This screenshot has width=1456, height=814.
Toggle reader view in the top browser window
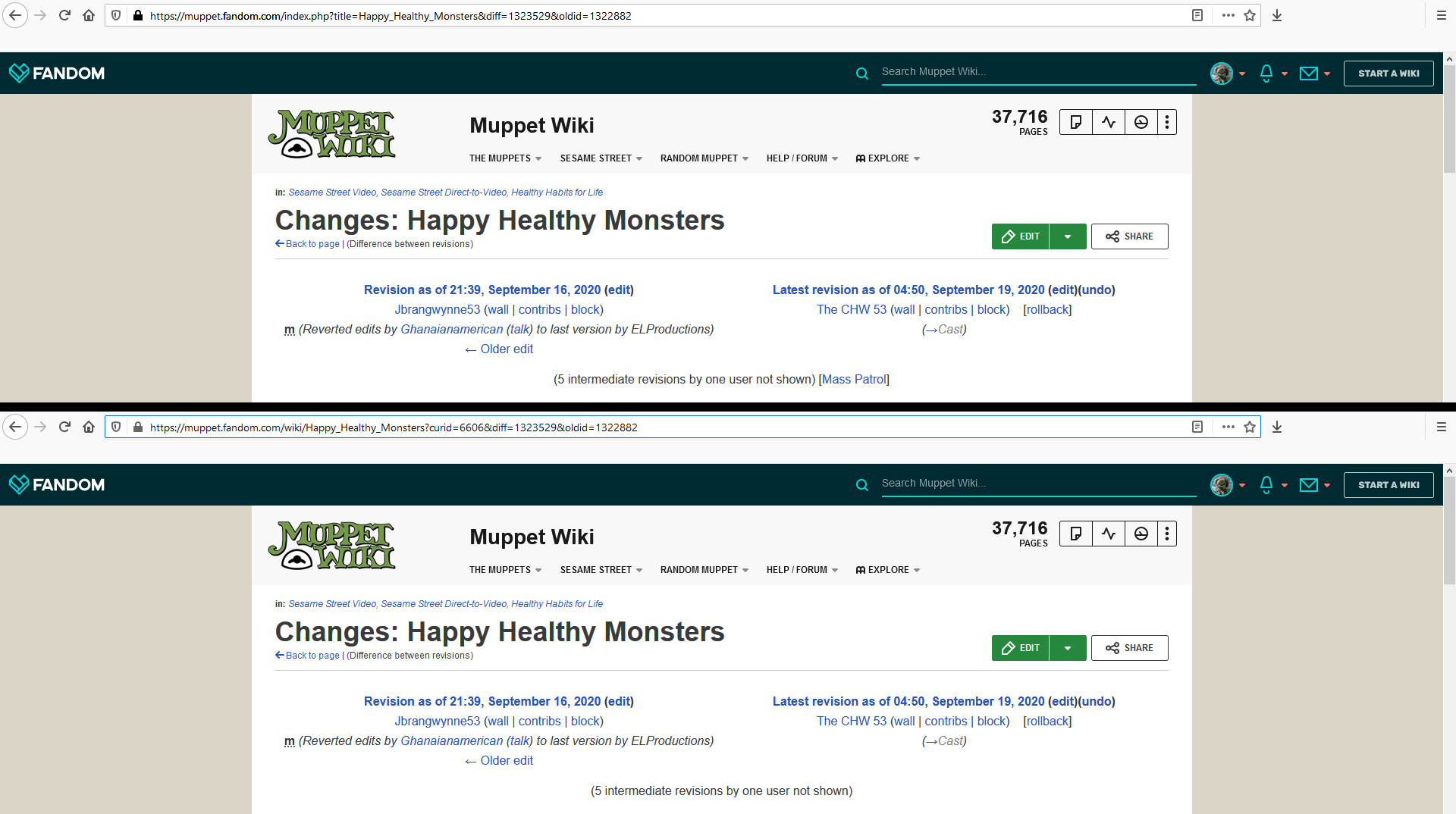1197,15
